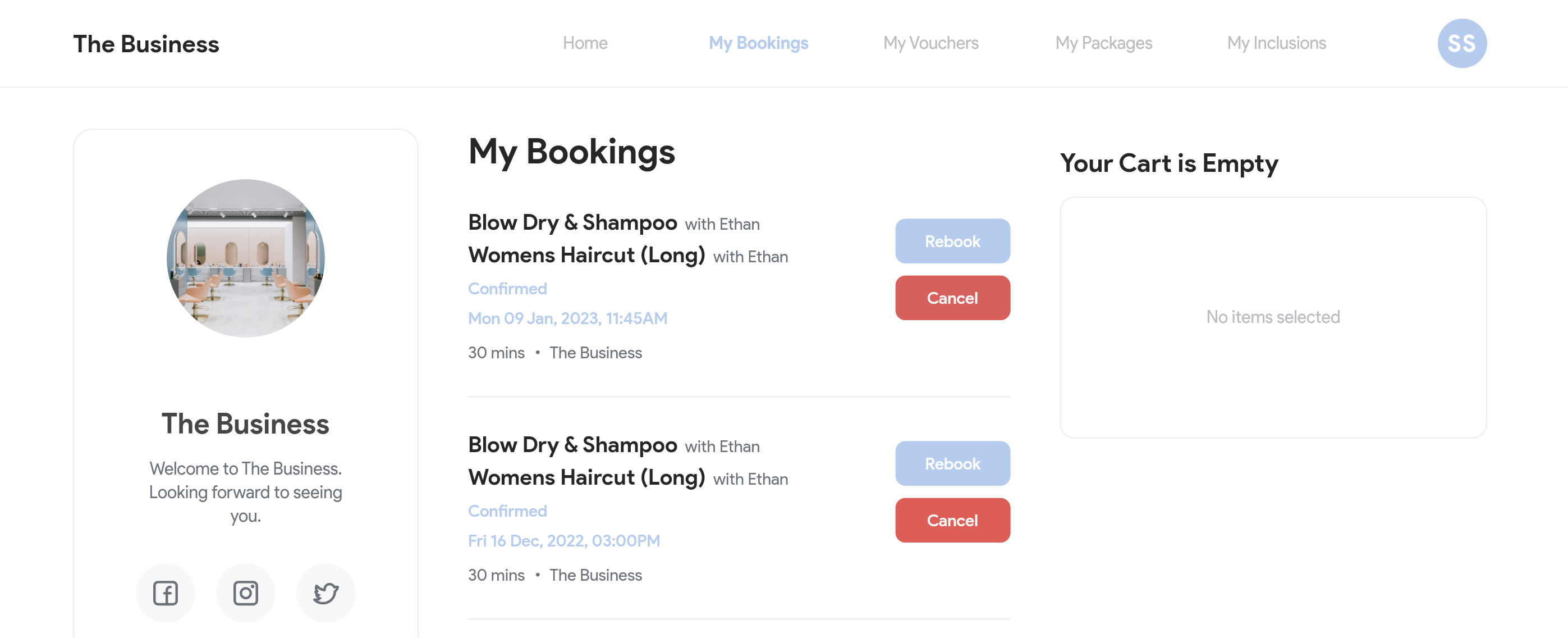Click 'Womens Haircut (Long)' in December booking
This screenshot has width=1568, height=638.
pos(587,477)
